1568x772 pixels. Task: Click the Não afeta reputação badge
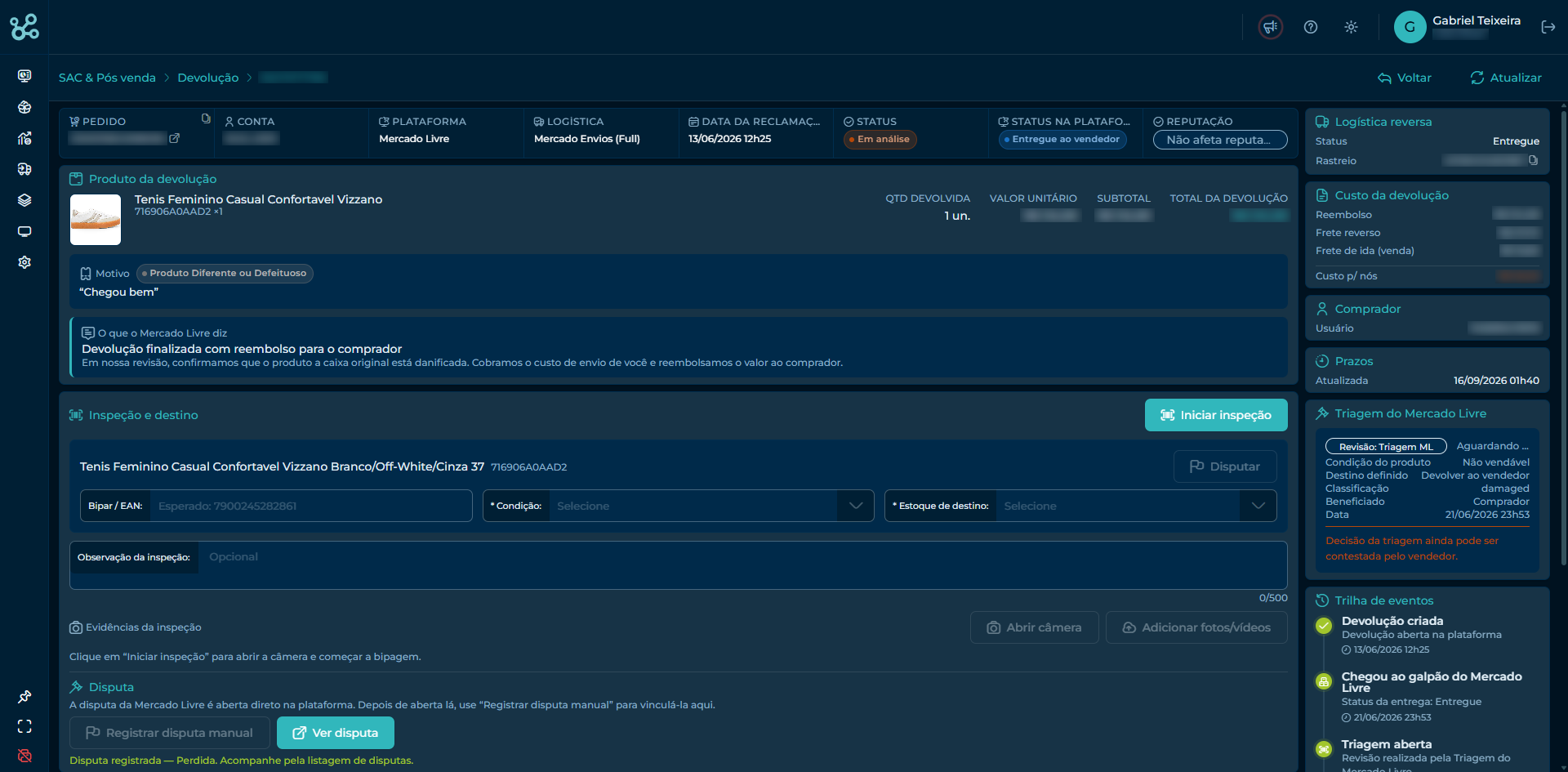[x=1220, y=140]
